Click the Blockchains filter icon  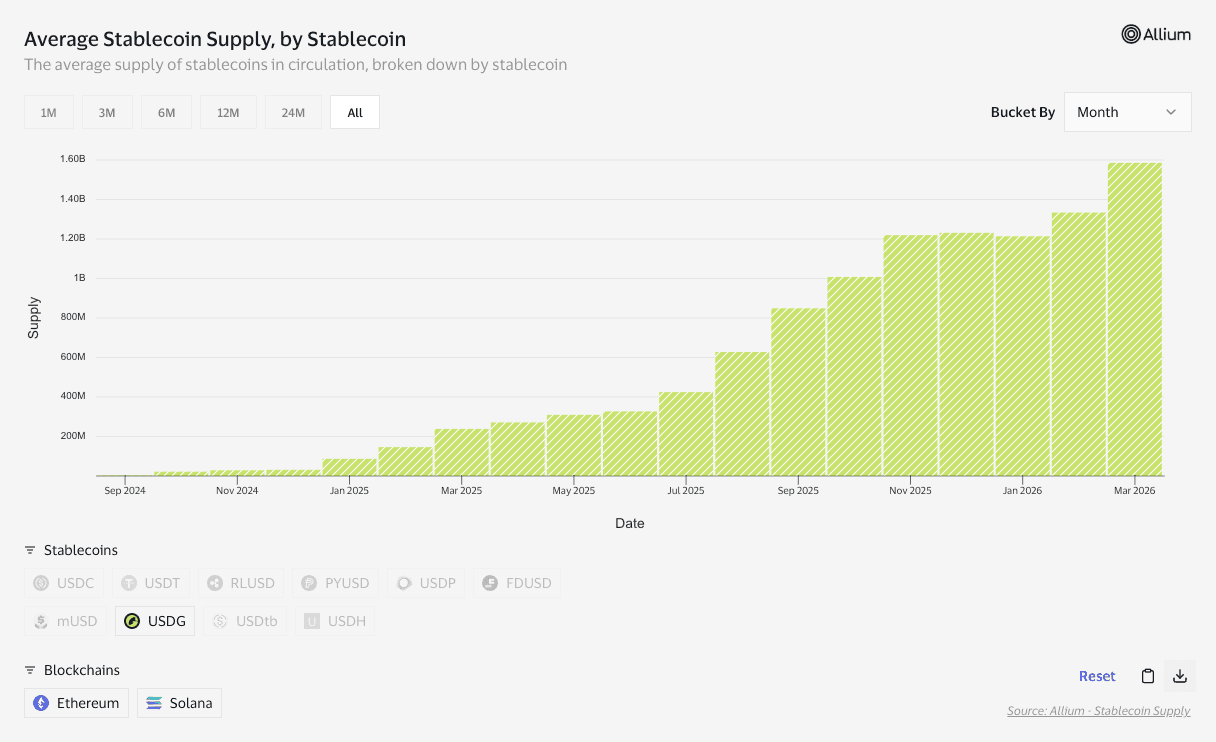pyautogui.click(x=30, y=670)
